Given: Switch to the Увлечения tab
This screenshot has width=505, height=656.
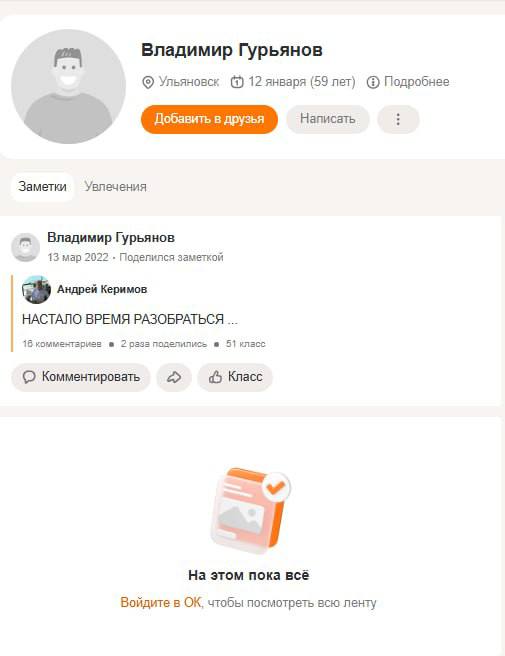Looking at the screenshot, I should (x=115, y=187).
